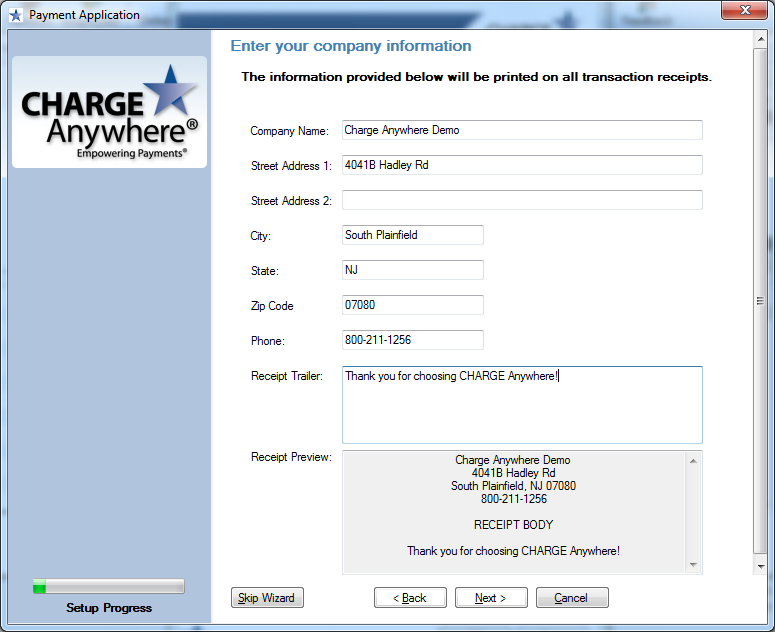Click the Skip Wizard button
Viewport: 775px width, 632px height.
[x=266, y=598]
